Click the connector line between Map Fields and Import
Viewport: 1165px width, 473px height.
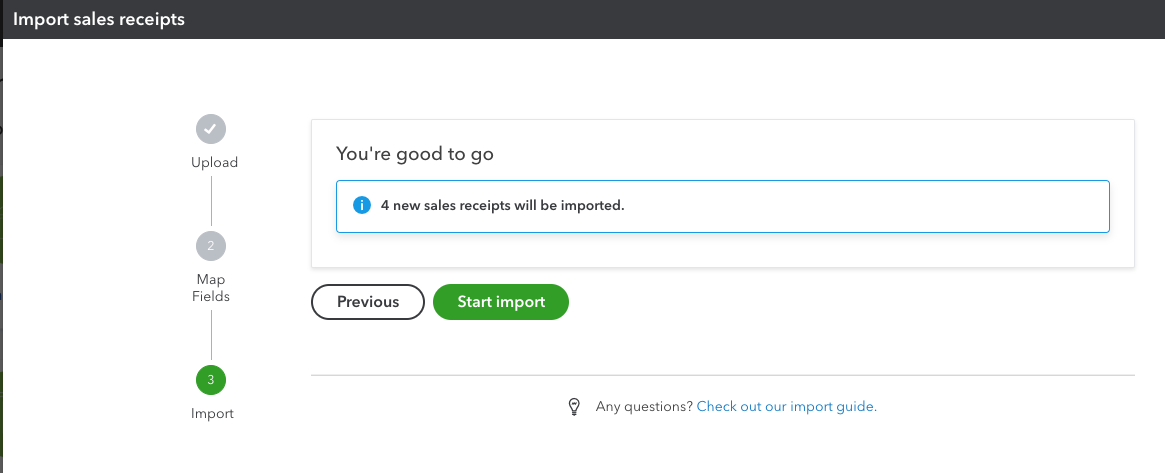coord(211,335)
